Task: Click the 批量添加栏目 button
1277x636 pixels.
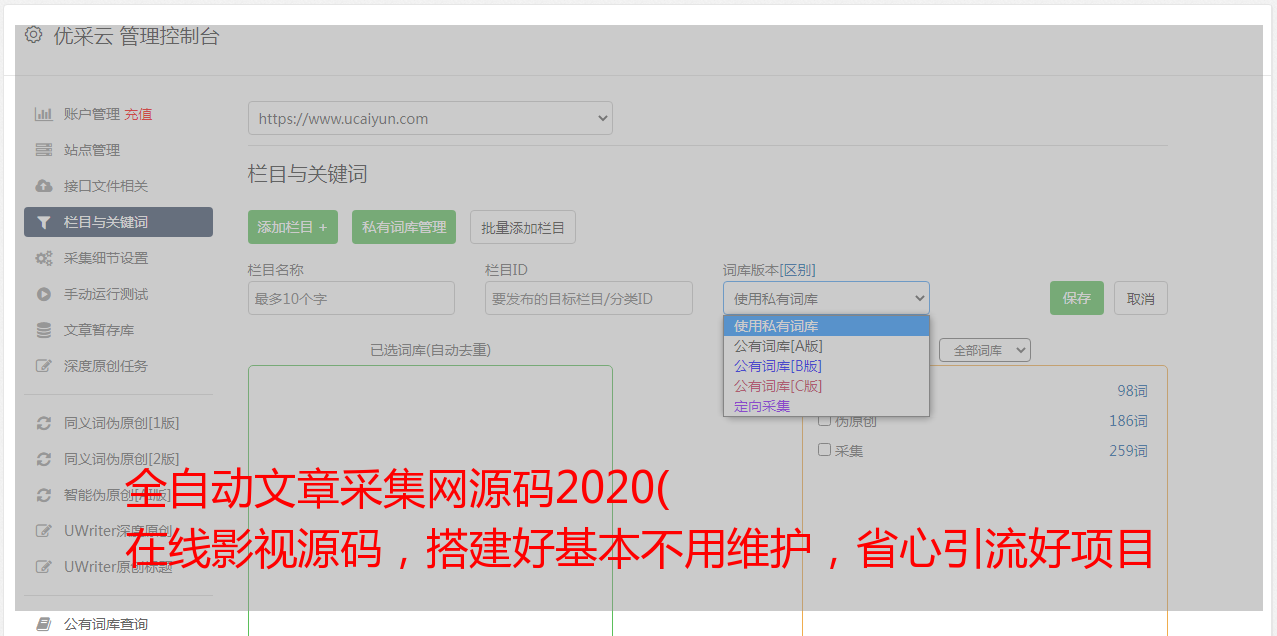Action: point(523,227)
